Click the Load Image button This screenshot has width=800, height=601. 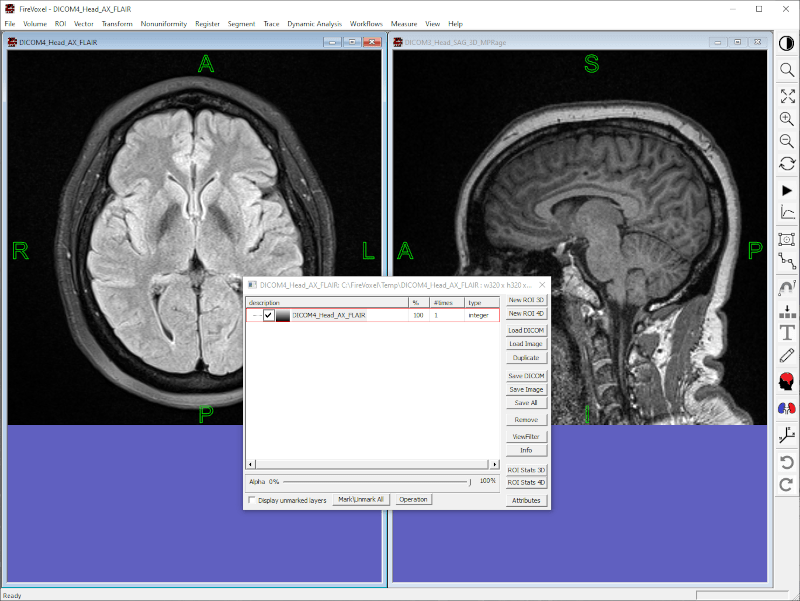526,344
